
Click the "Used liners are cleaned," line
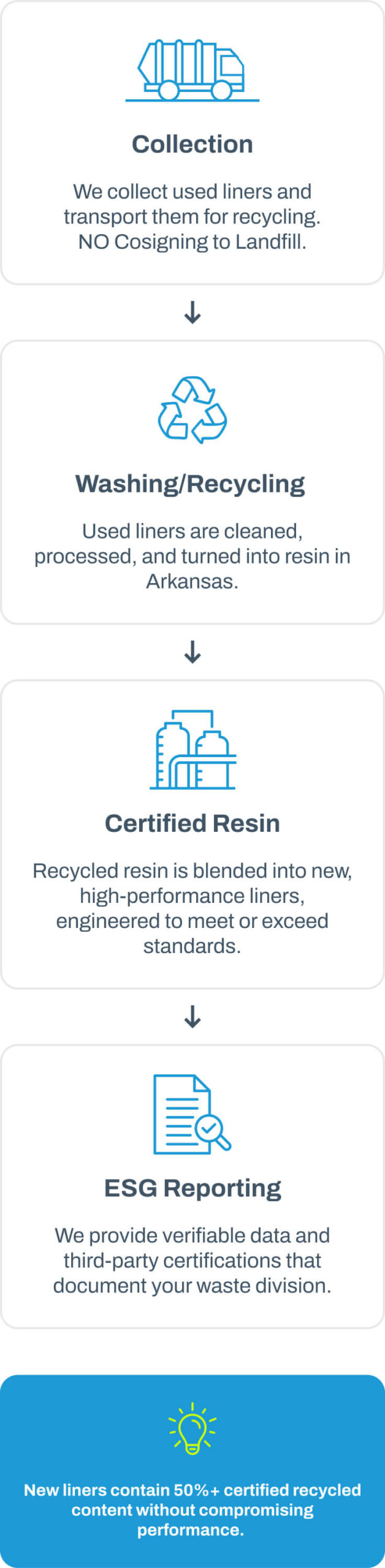point(192,531)
